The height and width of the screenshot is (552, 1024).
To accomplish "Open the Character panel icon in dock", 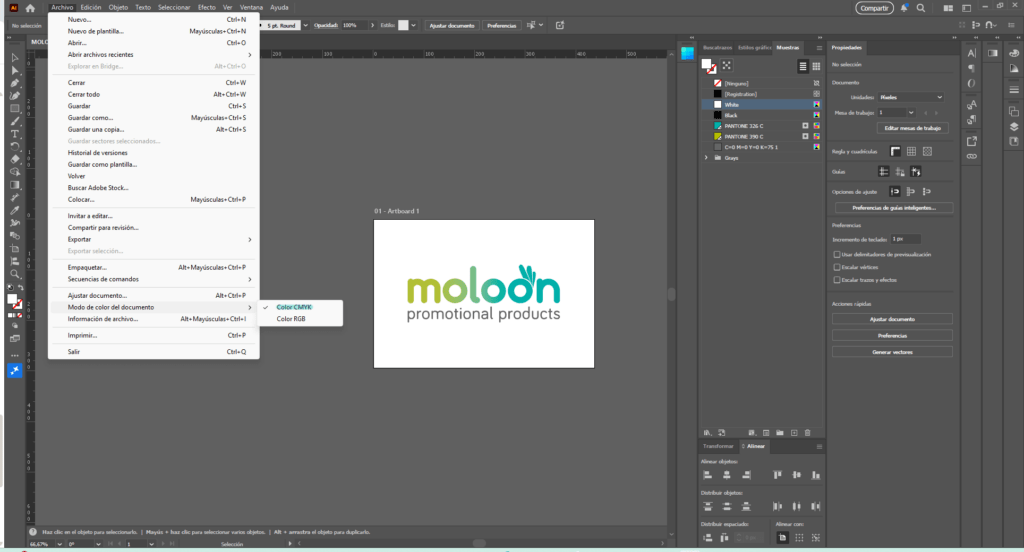I will (972, 53).
